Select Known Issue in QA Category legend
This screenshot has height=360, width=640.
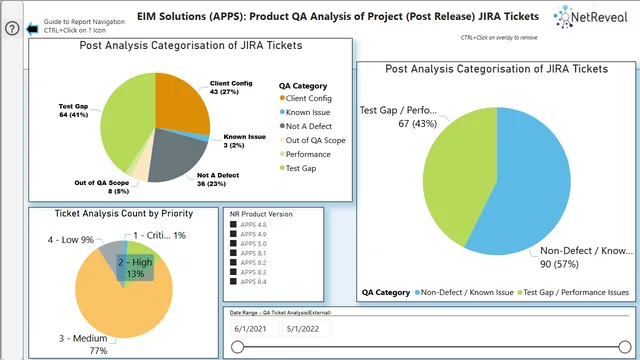pos(304,112)
